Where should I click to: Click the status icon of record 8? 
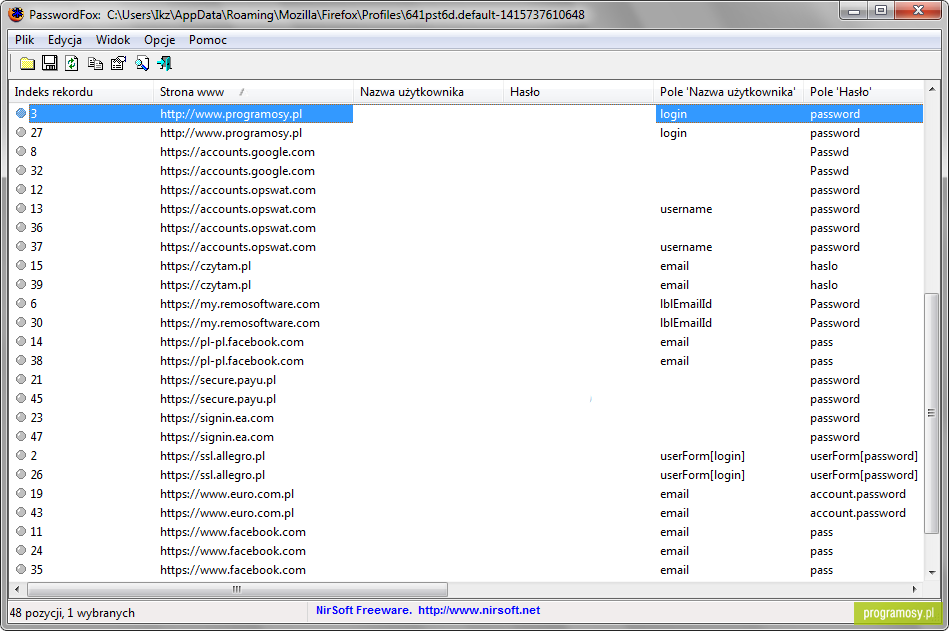[21, 151]
